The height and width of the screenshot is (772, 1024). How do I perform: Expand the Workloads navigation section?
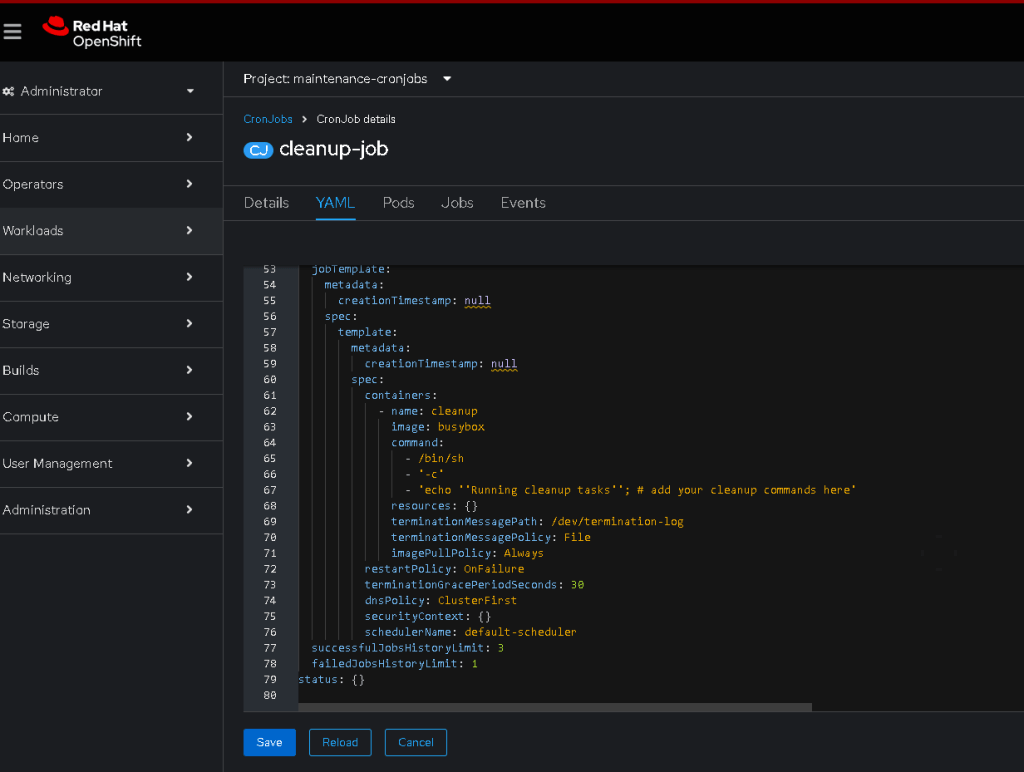point(111,231)
